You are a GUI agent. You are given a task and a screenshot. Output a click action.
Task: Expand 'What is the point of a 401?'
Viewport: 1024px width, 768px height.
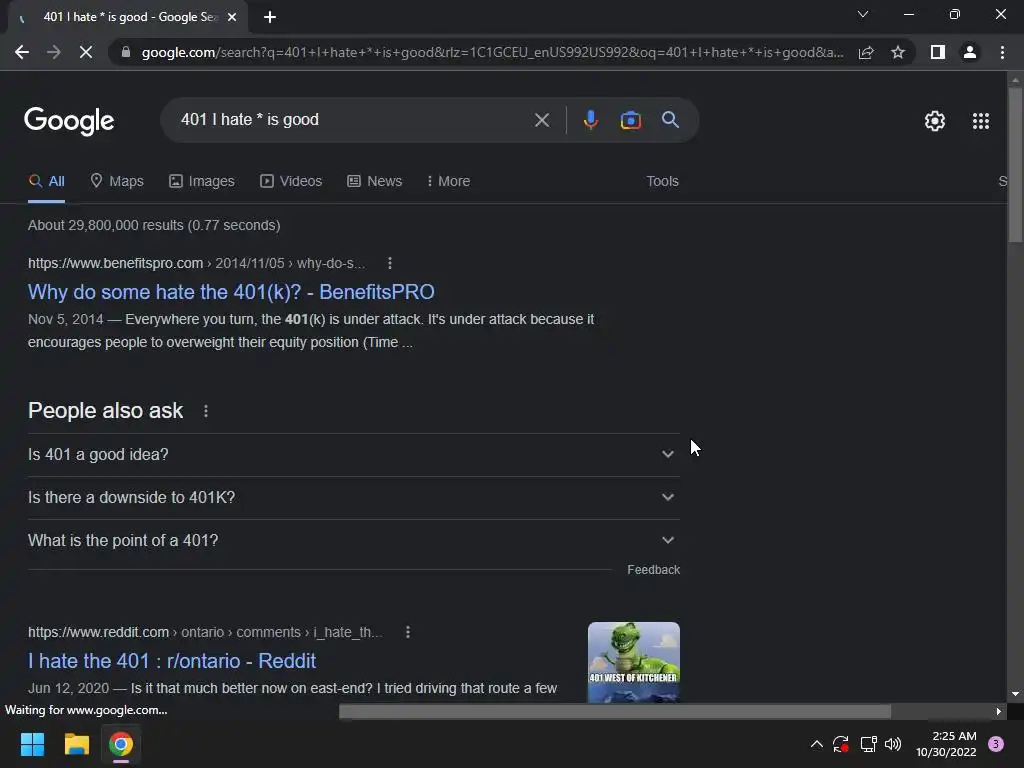point(353,541)
